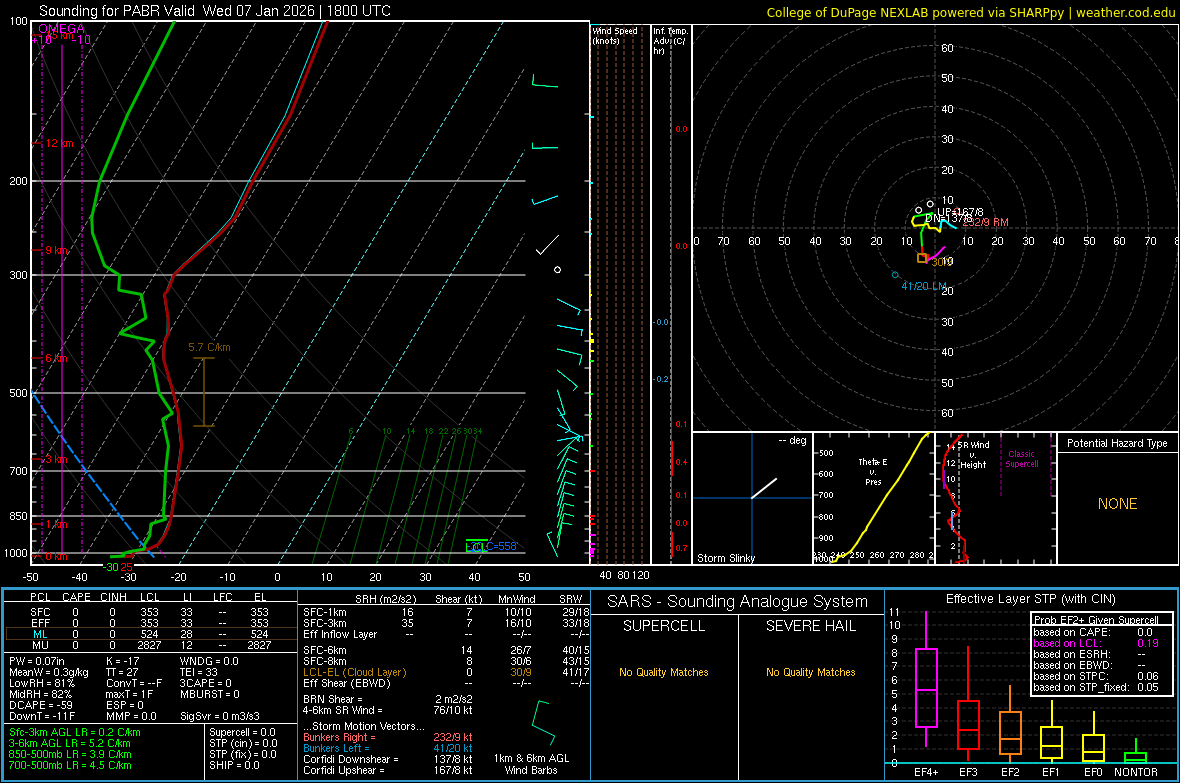1180x783 pixels.
Task: Click the 'Potential Hazard Type' header
Action: (1117, 443)
